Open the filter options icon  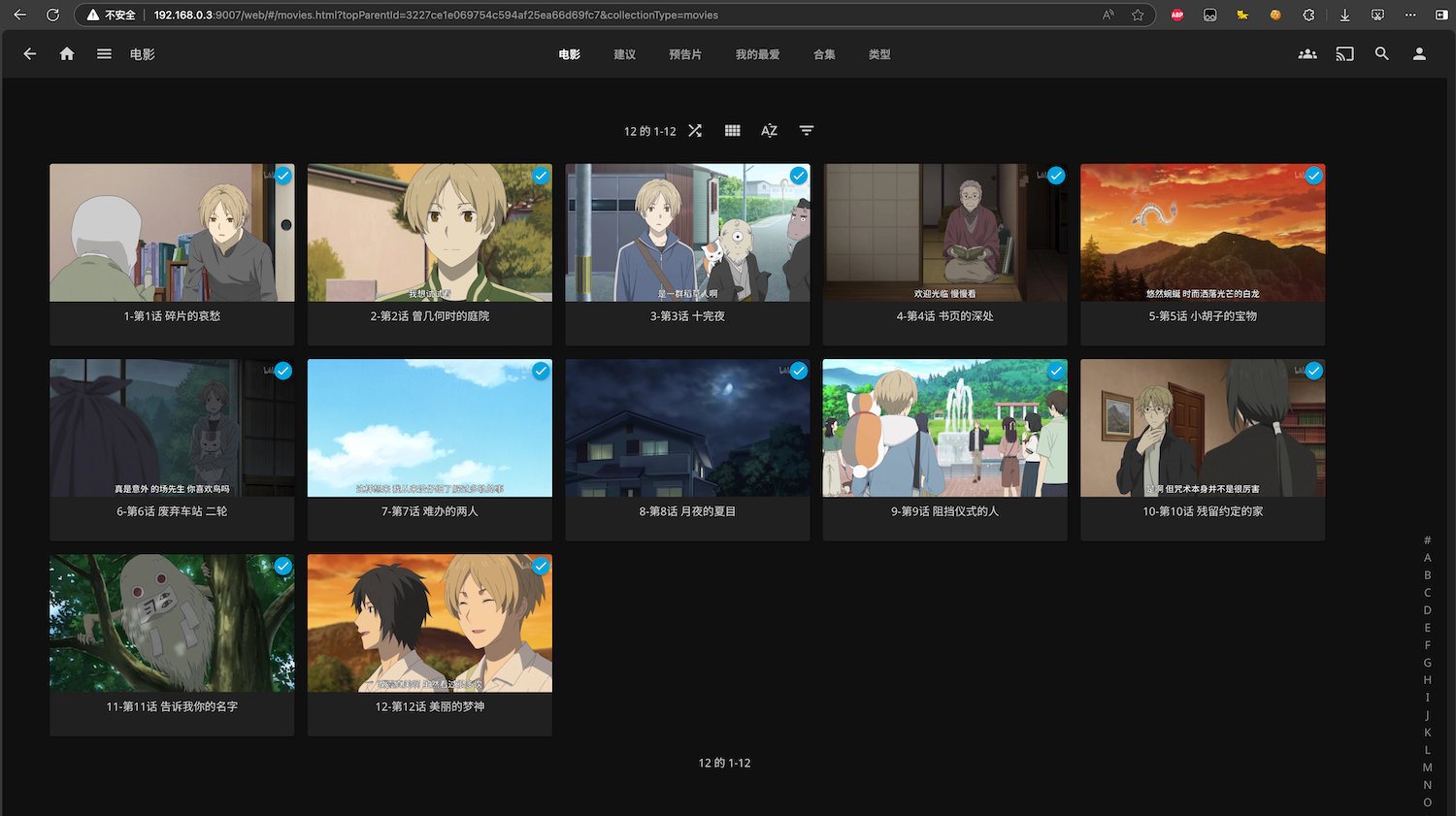click(807, 130)
